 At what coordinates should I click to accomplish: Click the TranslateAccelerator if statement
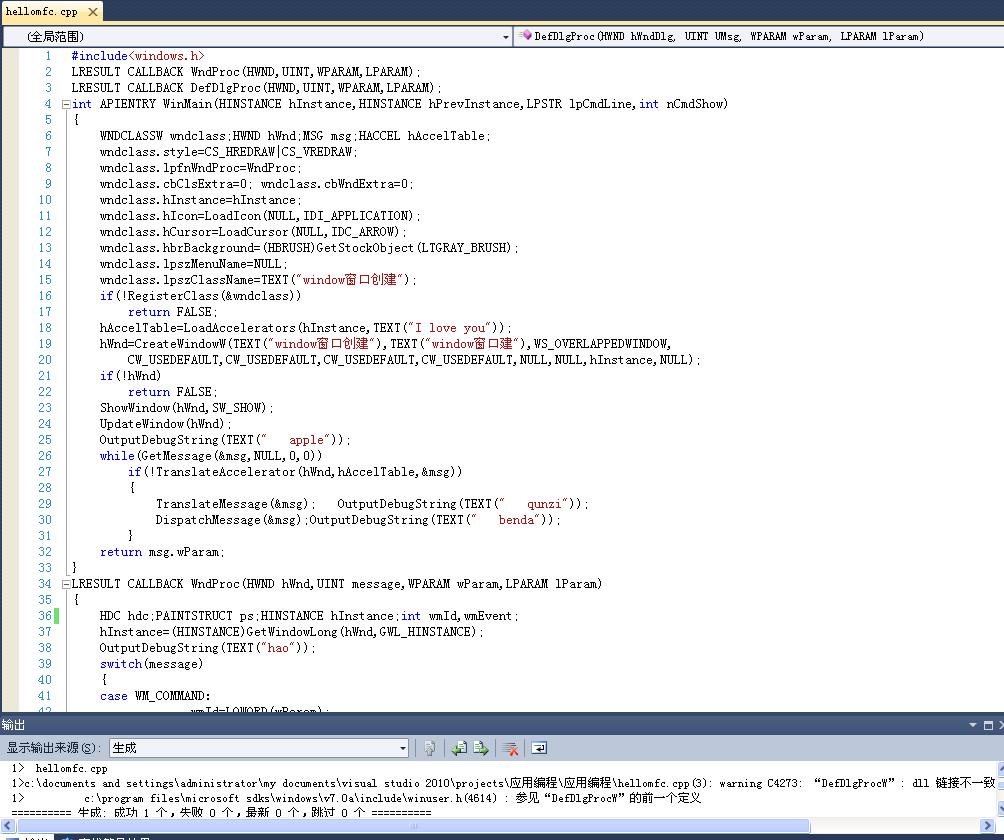coord(295,472)
